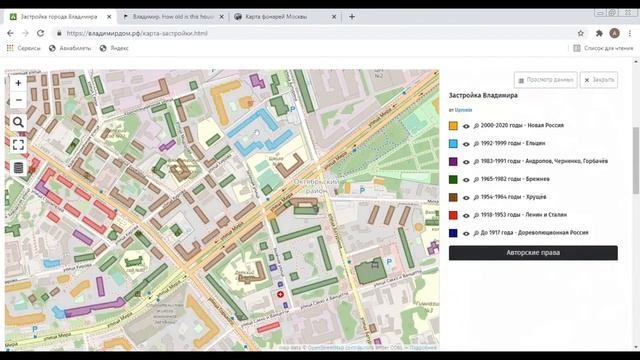This screenshot has width=640, height=360.
Task: Zoom out the map with minus button
Action: coord(18,100)
